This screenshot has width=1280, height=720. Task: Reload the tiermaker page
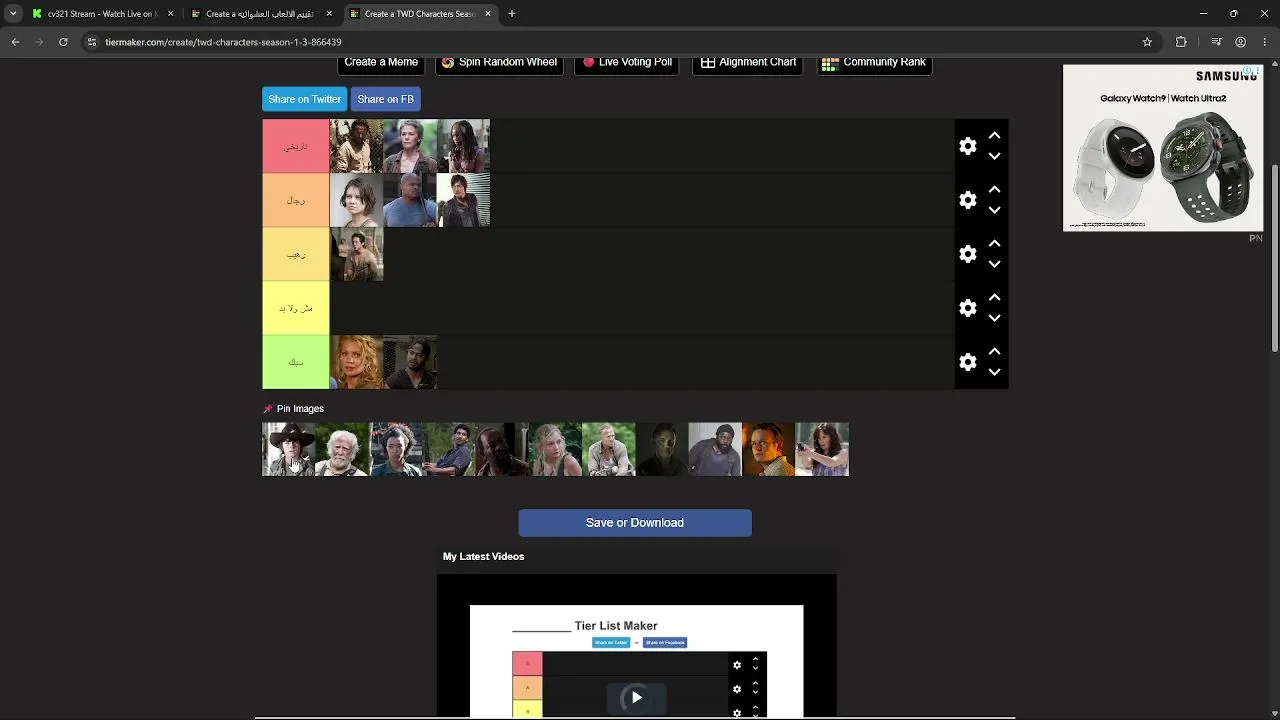63,42
